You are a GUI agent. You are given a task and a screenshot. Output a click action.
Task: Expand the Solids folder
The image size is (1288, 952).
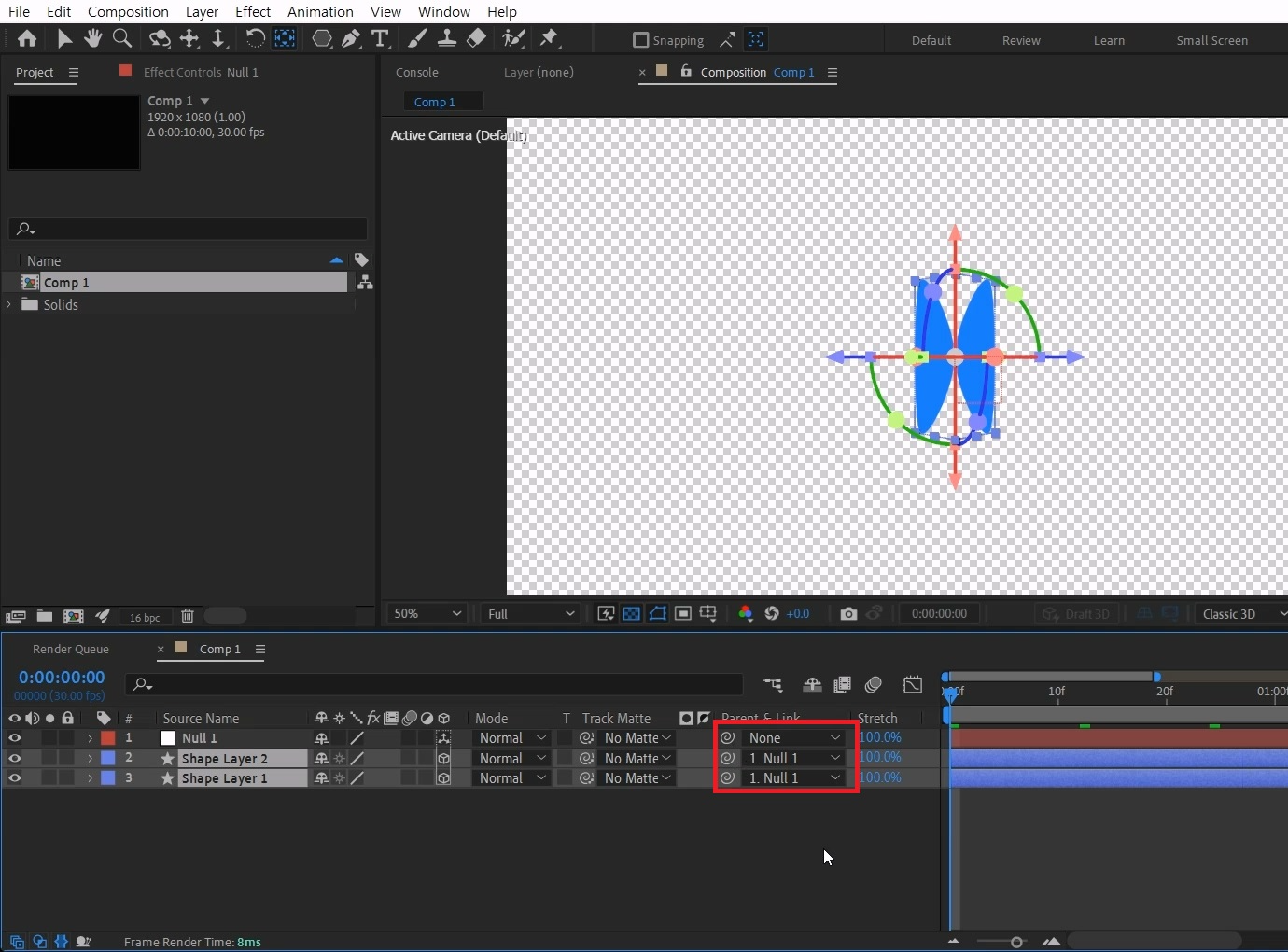(9, 305)
